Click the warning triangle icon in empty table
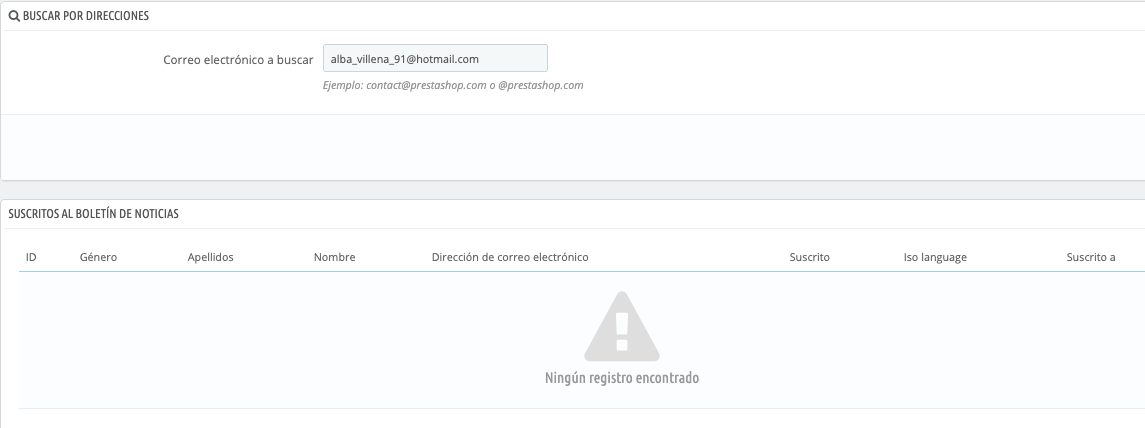Image resolution: width=1145 pixels, height=428 pixels. pos(622,326)
